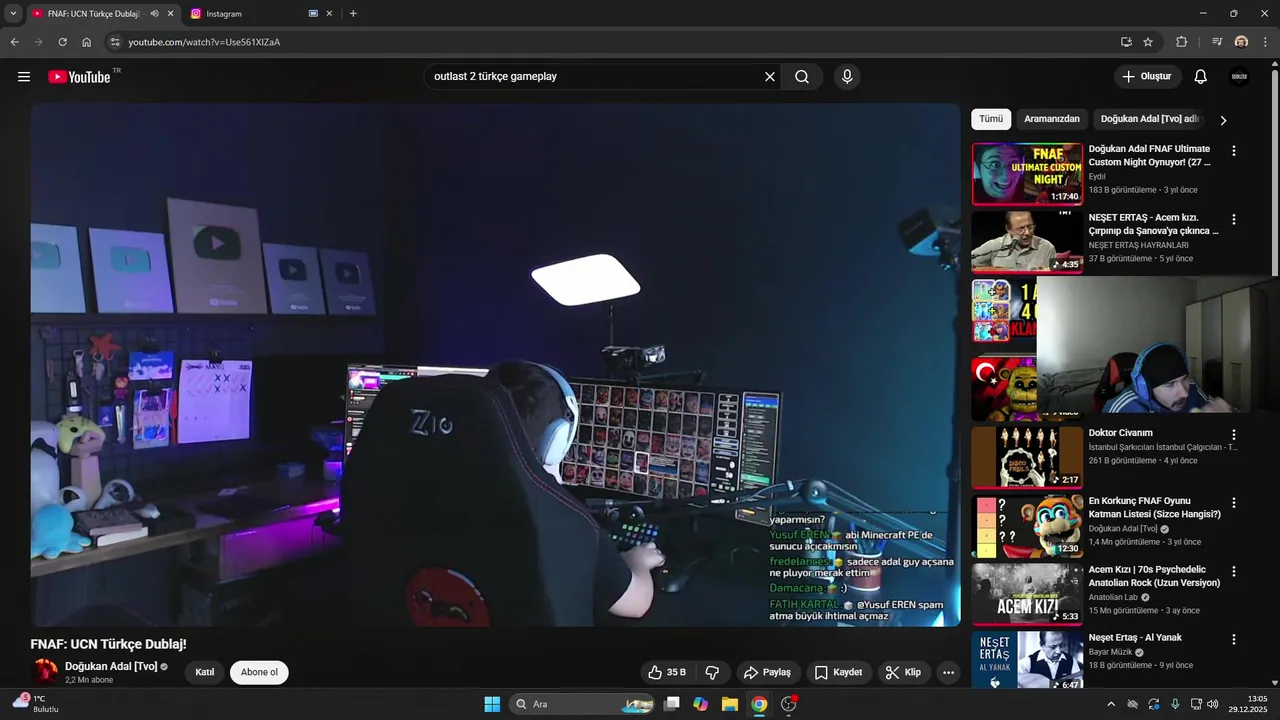Bookmark this page with star icon
The width and height of the screenshot is (1280, 720).
click(x=1148, y=42)
